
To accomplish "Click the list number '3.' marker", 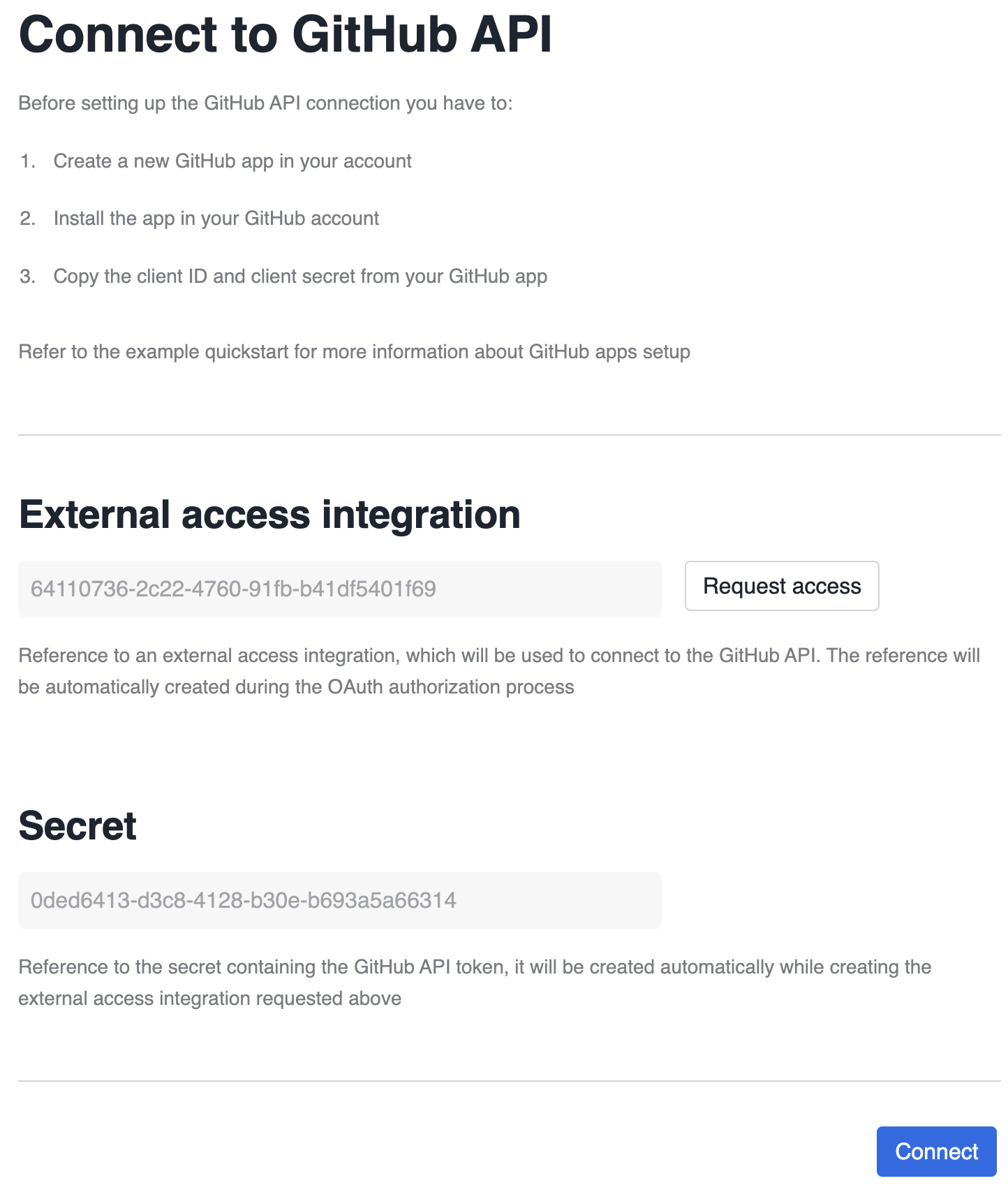I will 28,277.
